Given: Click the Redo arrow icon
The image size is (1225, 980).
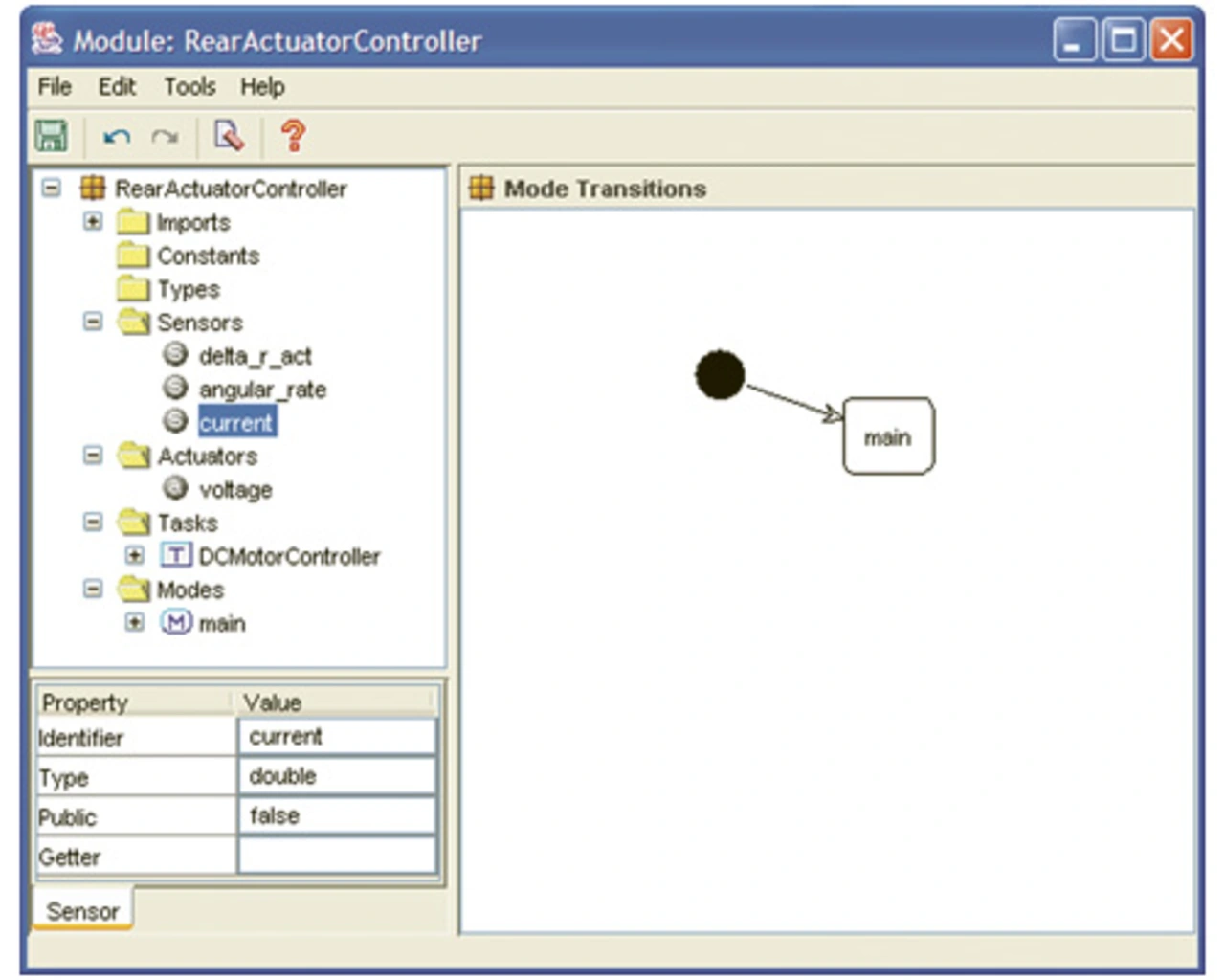Looking at the screenshot, I should click(x=165, y=137).
